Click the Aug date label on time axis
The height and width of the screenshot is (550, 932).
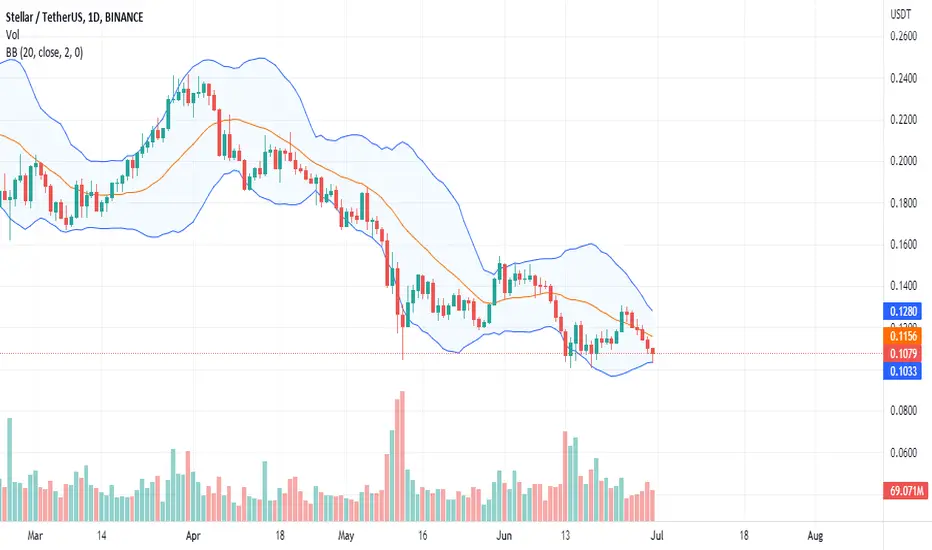click(x=816, y=536)
